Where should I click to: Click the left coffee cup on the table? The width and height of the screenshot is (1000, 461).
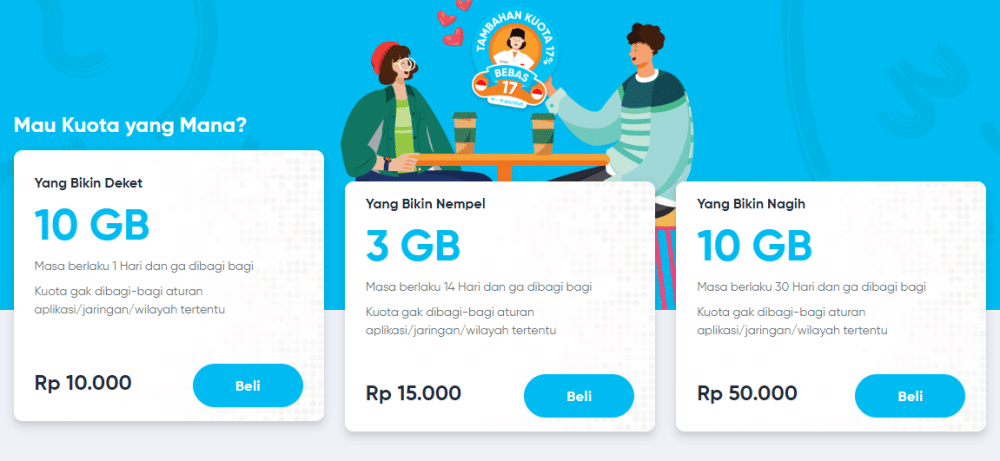point(466,133)
